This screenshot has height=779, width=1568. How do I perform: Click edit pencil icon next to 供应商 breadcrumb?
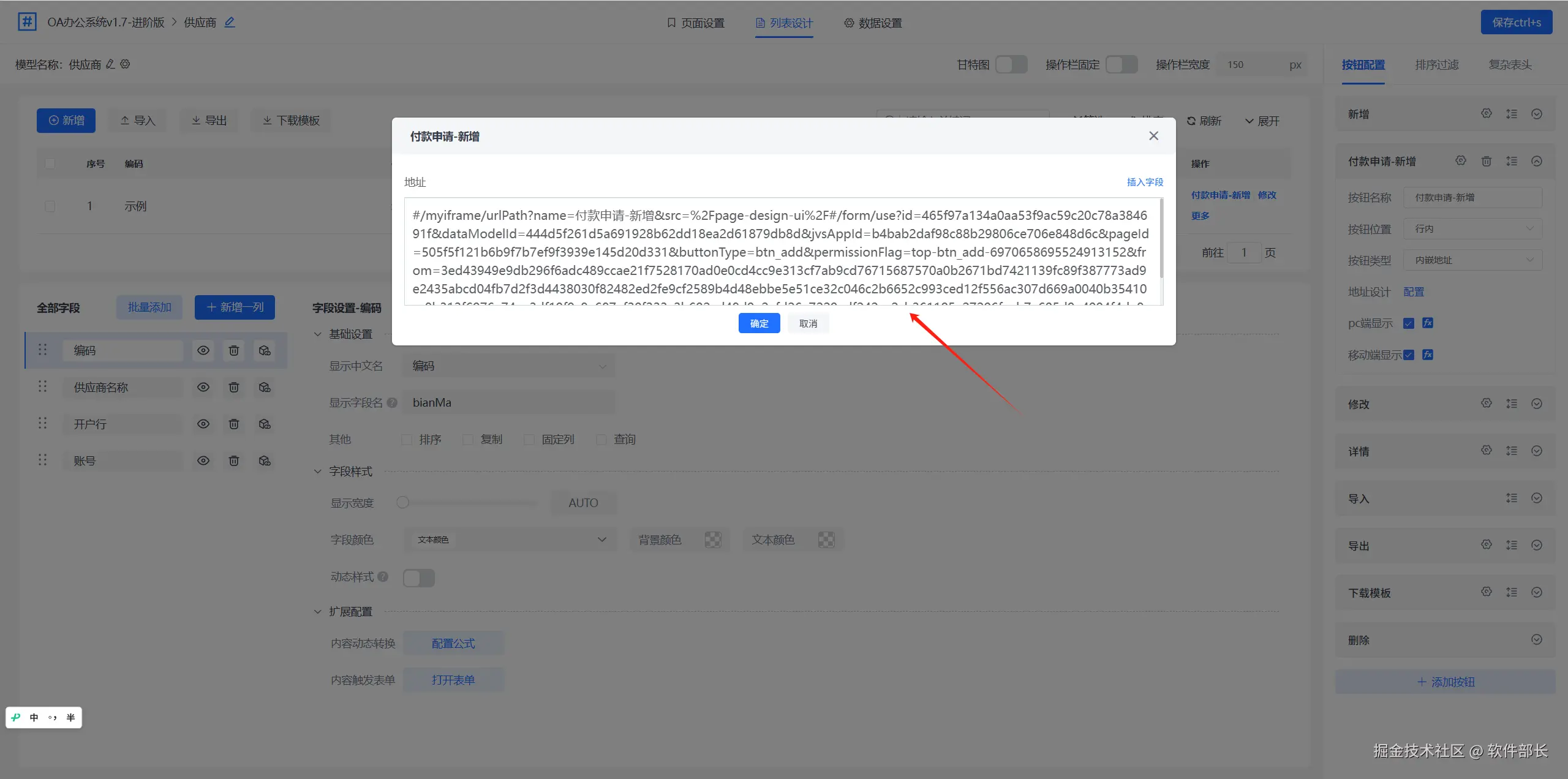230,22
